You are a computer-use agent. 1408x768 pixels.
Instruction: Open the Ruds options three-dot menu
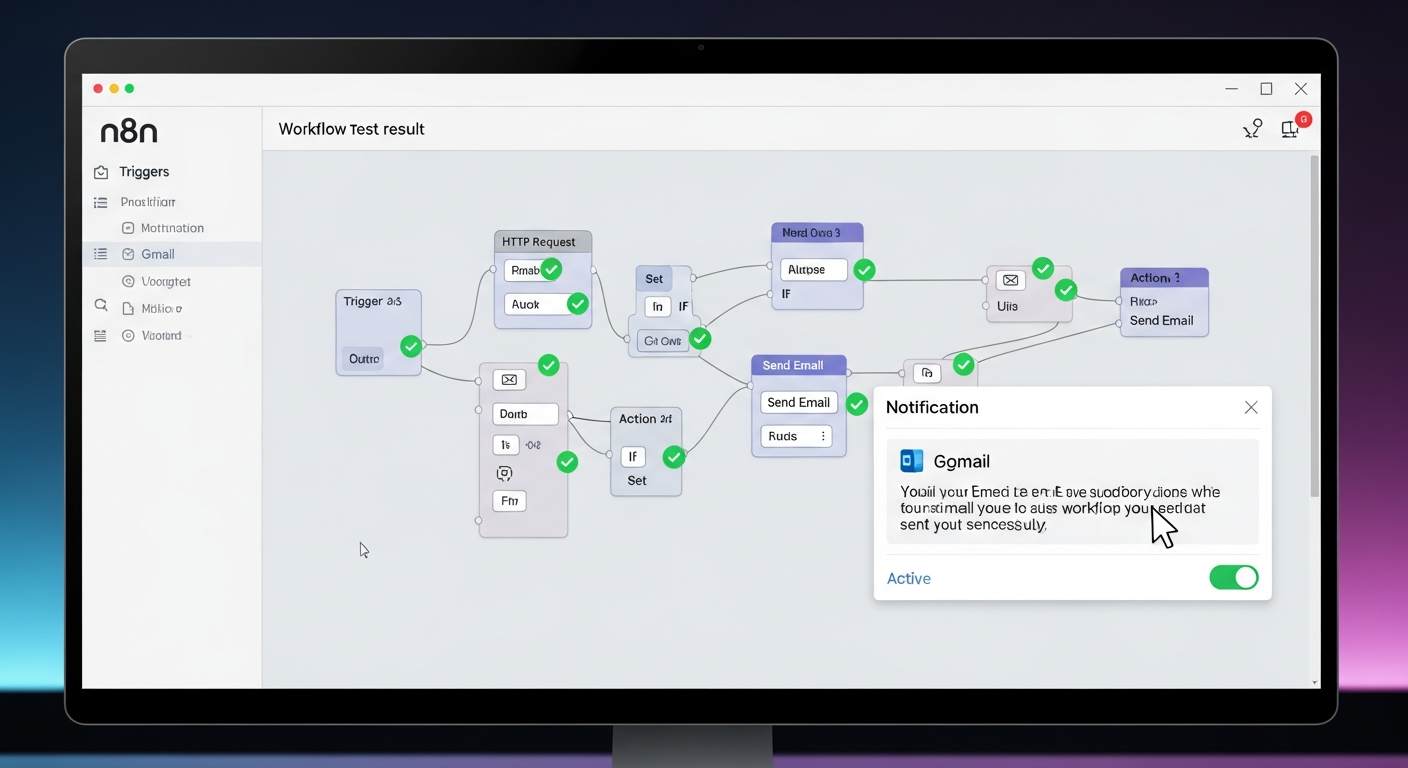pyautogui.click(x=823, y=436)
